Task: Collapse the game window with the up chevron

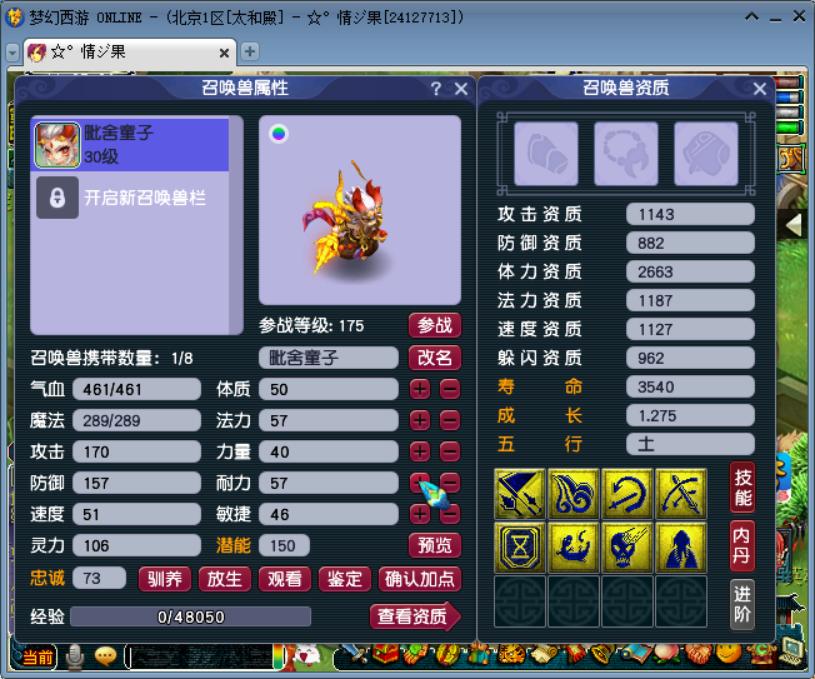Action: [752, 17]
